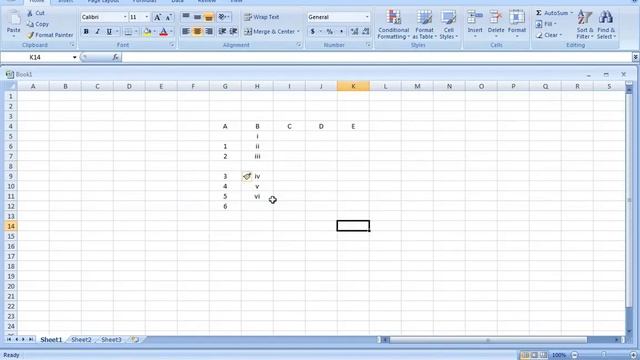The height and width of the screenshot is (360, 640).
Task: Select column K header
Action: pos(353,86)
